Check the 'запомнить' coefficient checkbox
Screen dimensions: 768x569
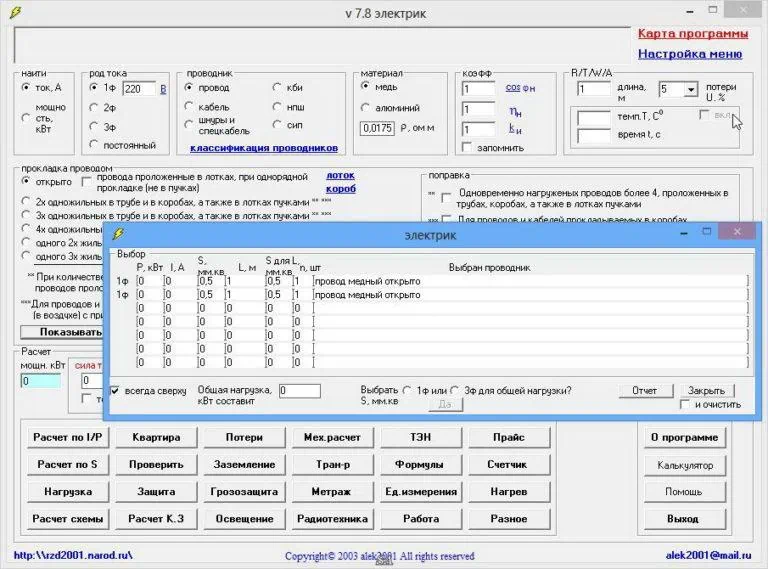(x=467, y=148)
